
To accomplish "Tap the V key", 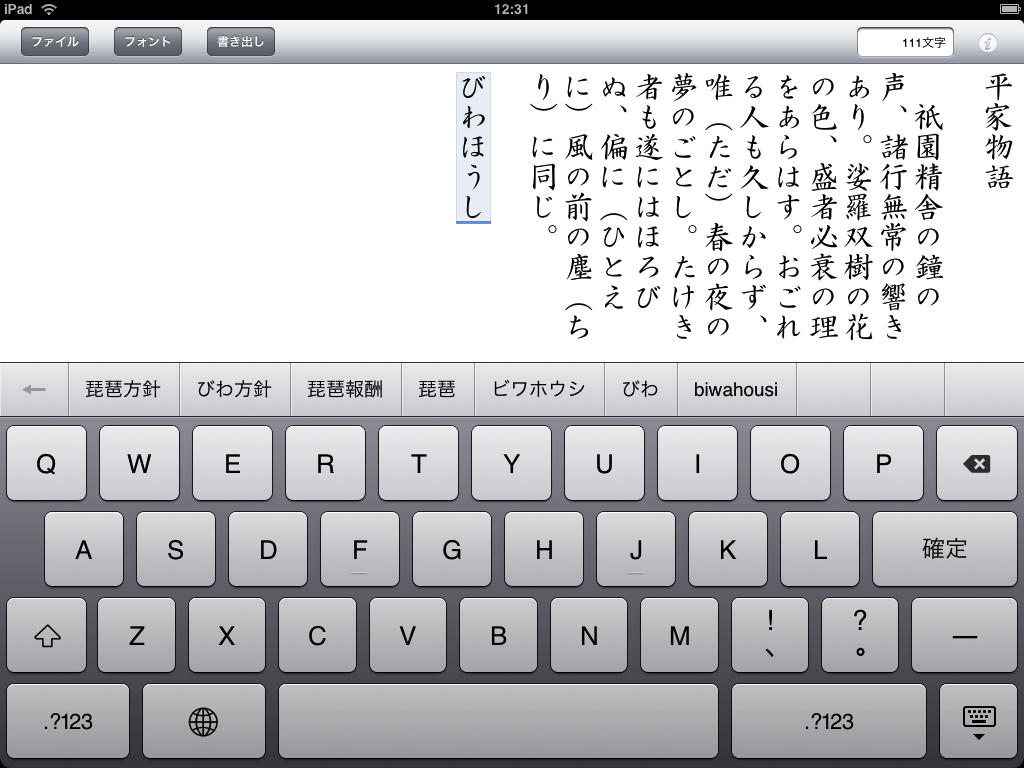I will pyautogui.click(x=408, y=635).
